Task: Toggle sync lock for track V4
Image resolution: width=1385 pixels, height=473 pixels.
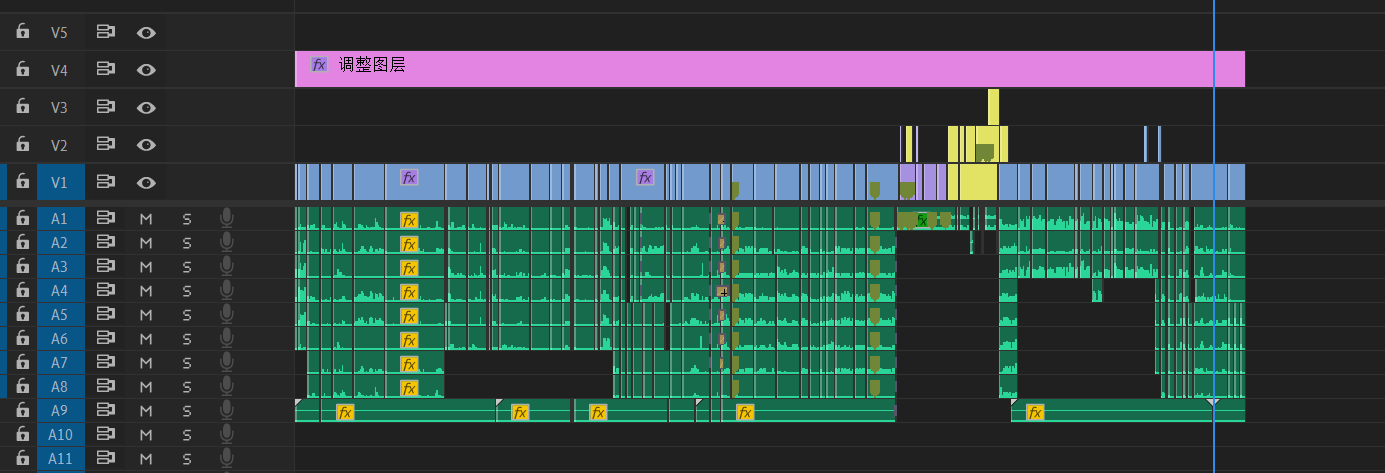Action: 105,69
